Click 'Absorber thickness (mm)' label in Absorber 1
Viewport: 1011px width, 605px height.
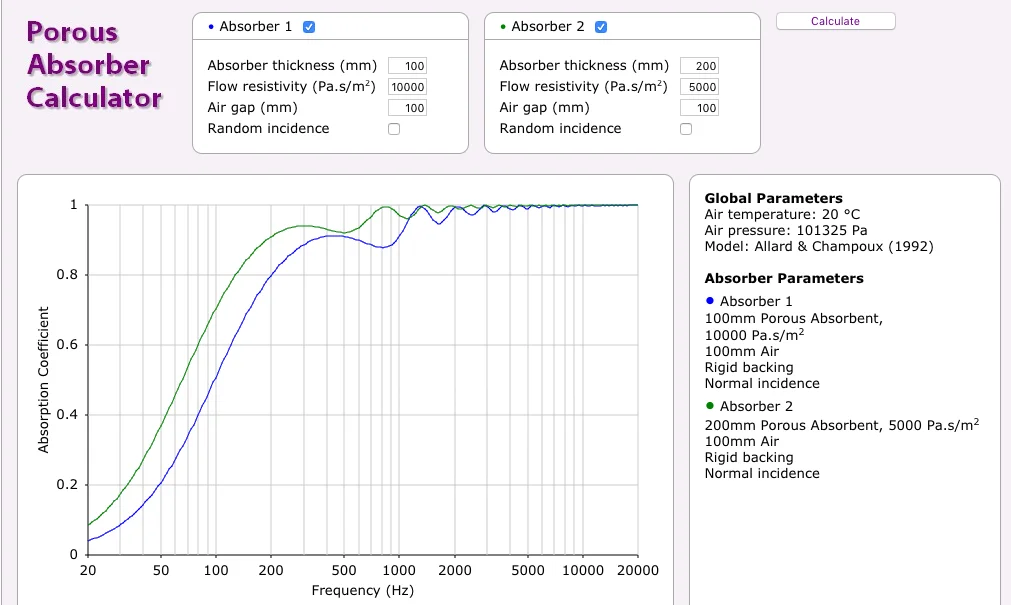pyautogui.click(x=292, y=66)
